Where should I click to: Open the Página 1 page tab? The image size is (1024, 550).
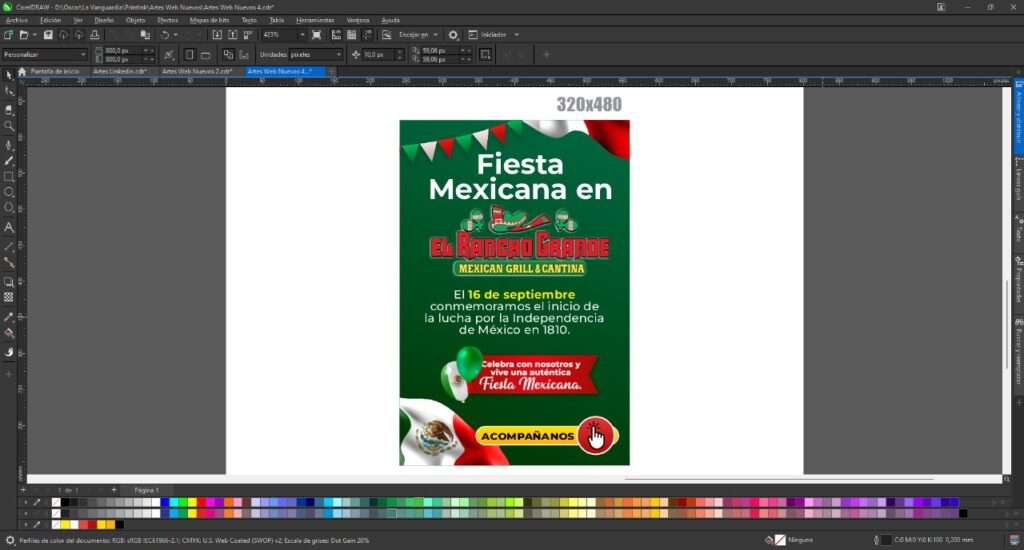pyautogui.click(x=146, y=490)
